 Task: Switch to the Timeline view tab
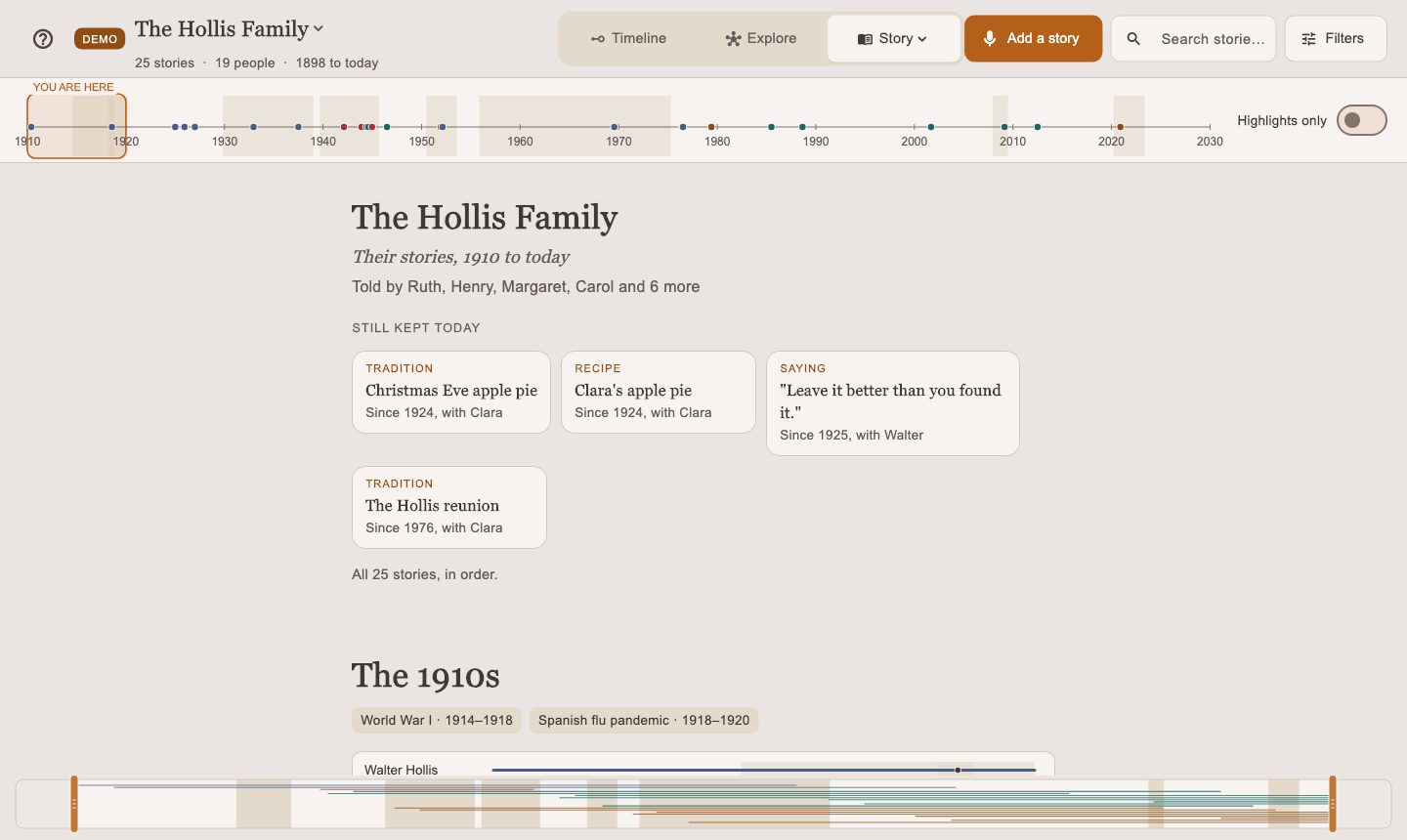click(x=628, y=39)
